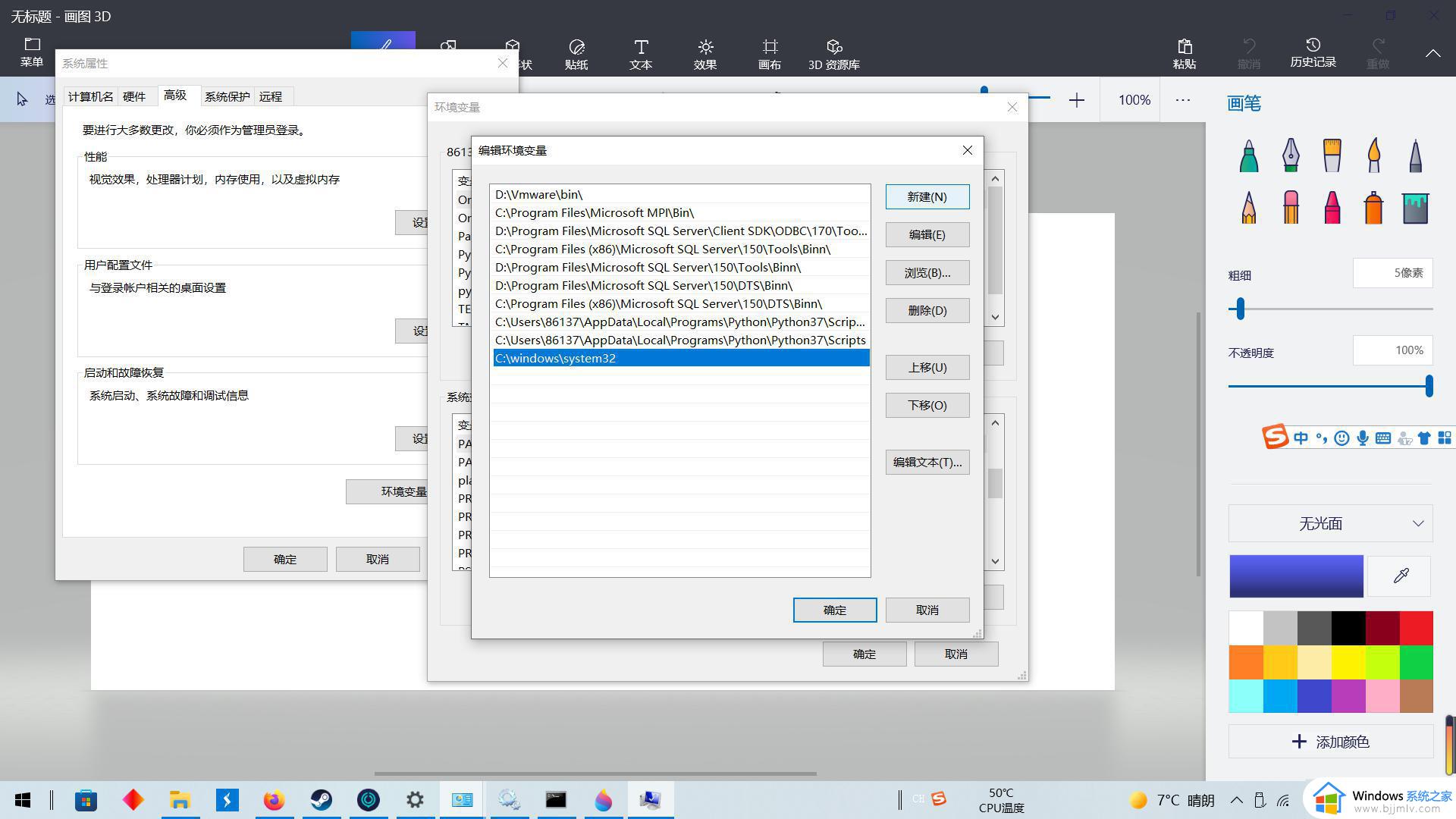The width and height of the screenshot is (1456, 819).
Task: Open 历史记录 history panel
Action: click(x=1313, y=53)
